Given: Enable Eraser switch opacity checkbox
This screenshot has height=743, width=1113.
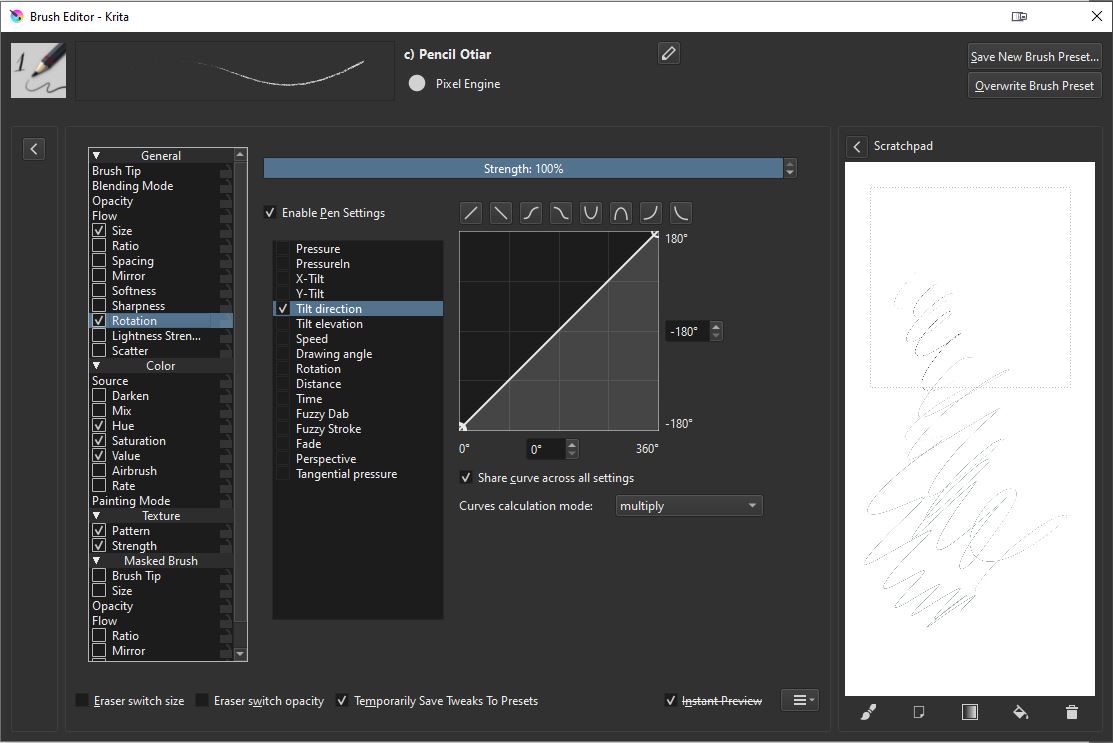Looking at the screenshot, I should pyautogui.click(x=202, y=700).
